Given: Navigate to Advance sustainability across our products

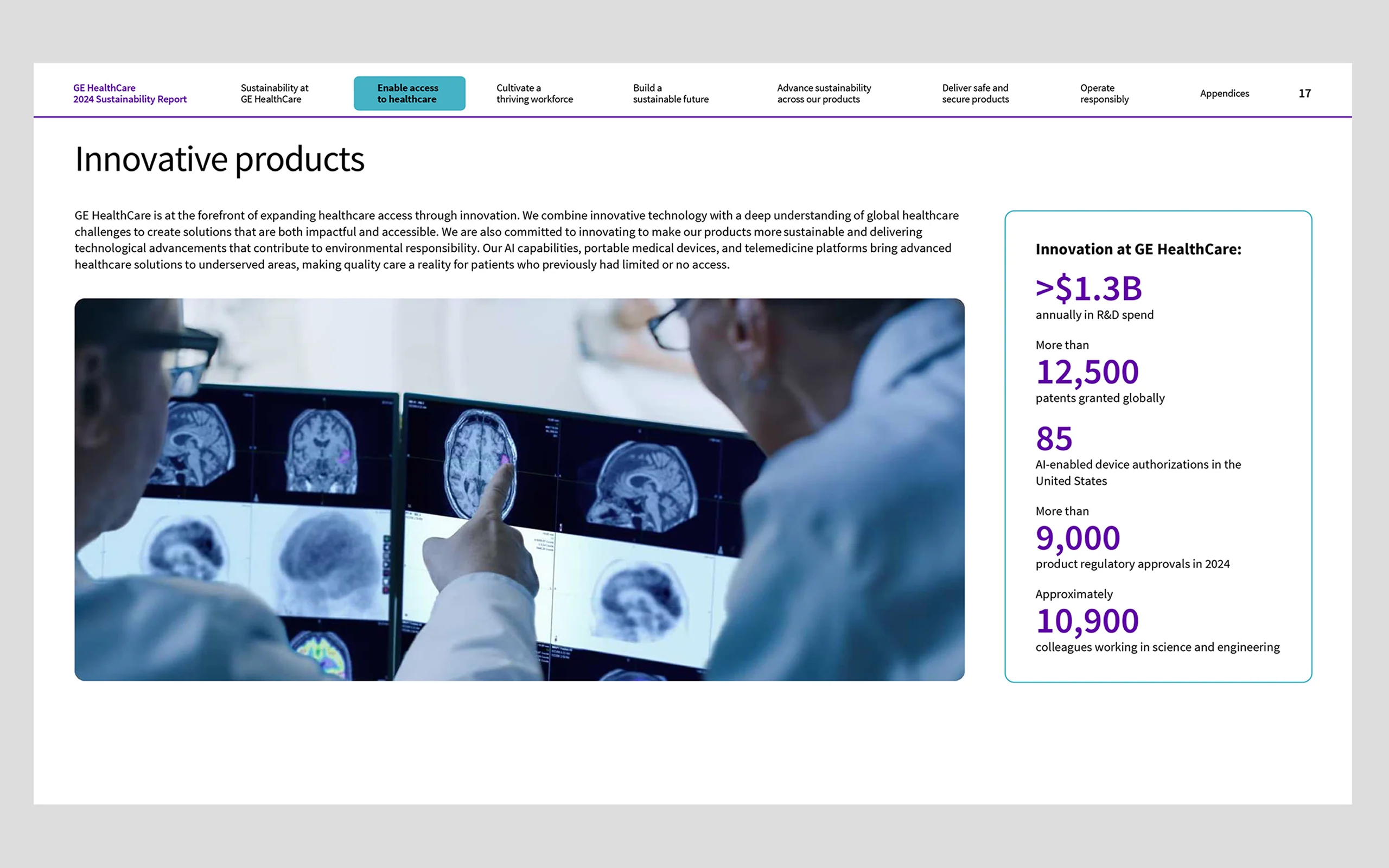Looking at the screenshot, I should (x=824, y=93).
